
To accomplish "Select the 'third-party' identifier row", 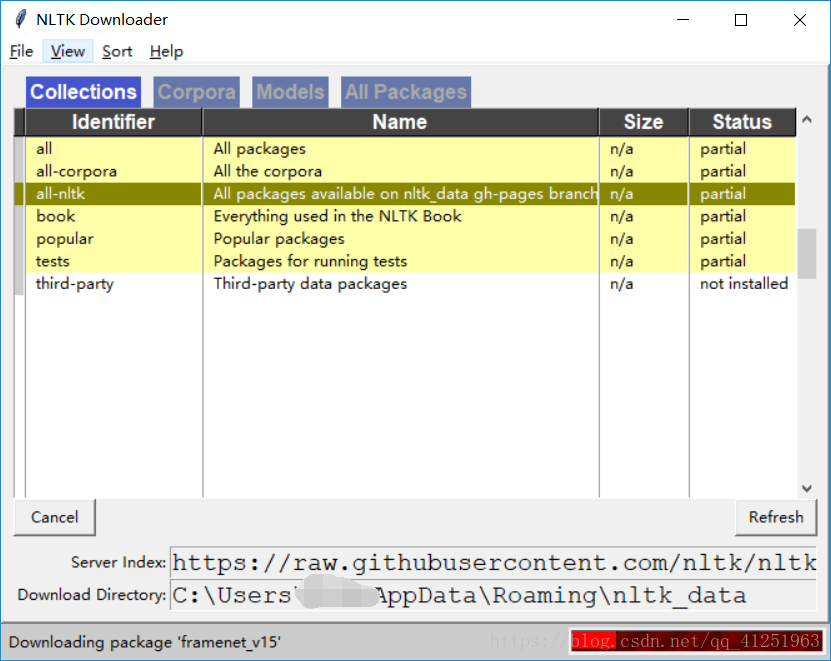I will pyautogui.click(x=113, y=284).
